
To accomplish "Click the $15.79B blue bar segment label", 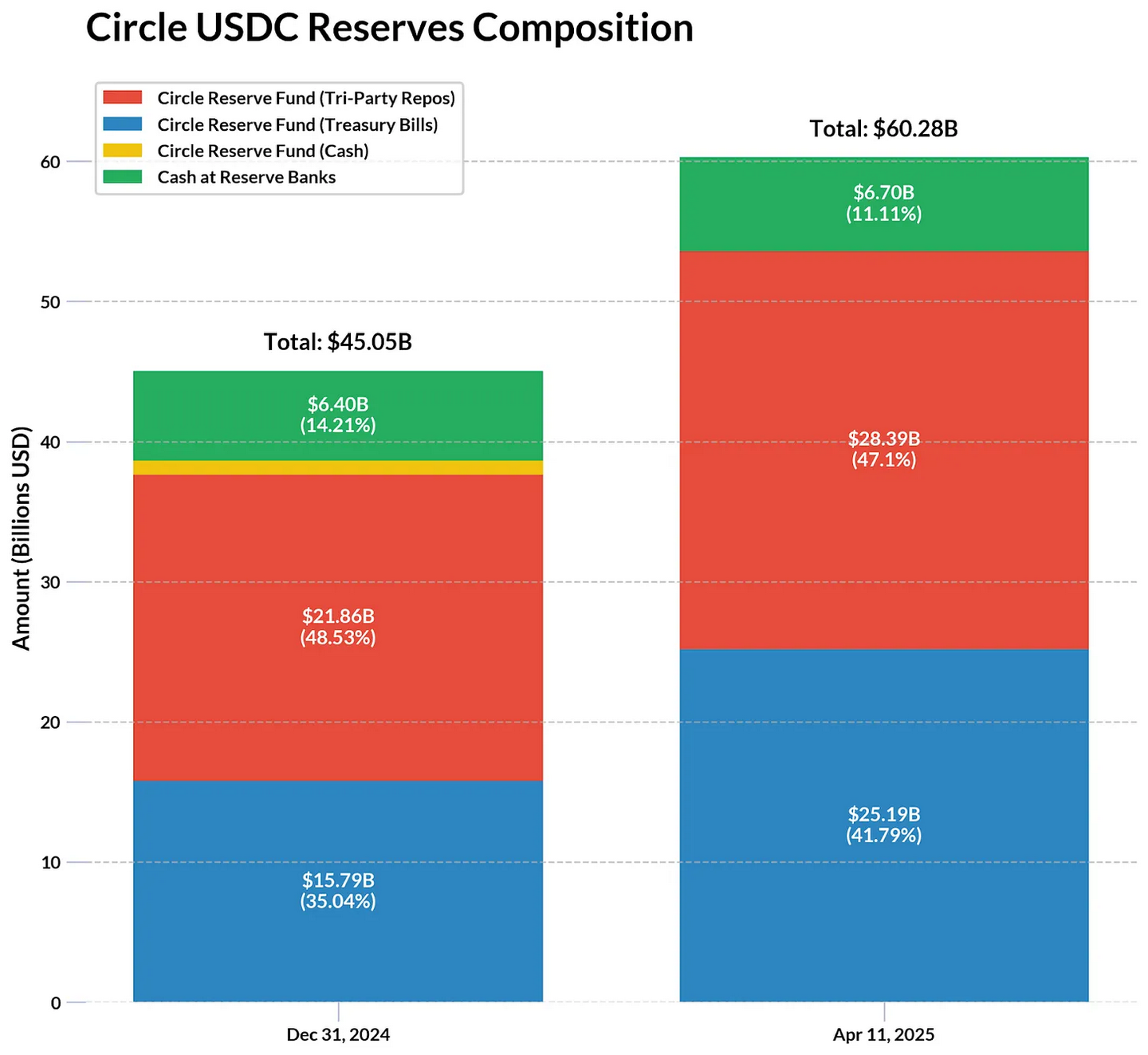I will 338,880.
